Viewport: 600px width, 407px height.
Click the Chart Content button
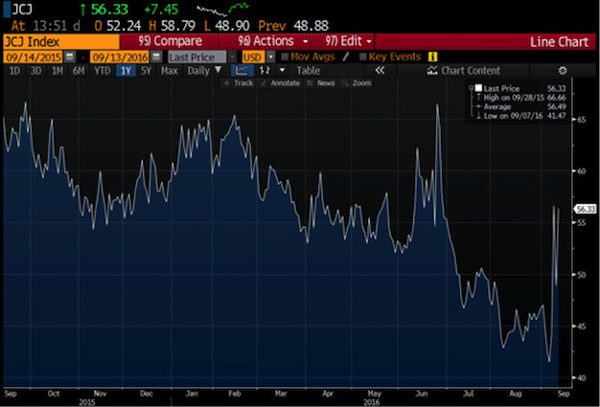click(469, 71)
